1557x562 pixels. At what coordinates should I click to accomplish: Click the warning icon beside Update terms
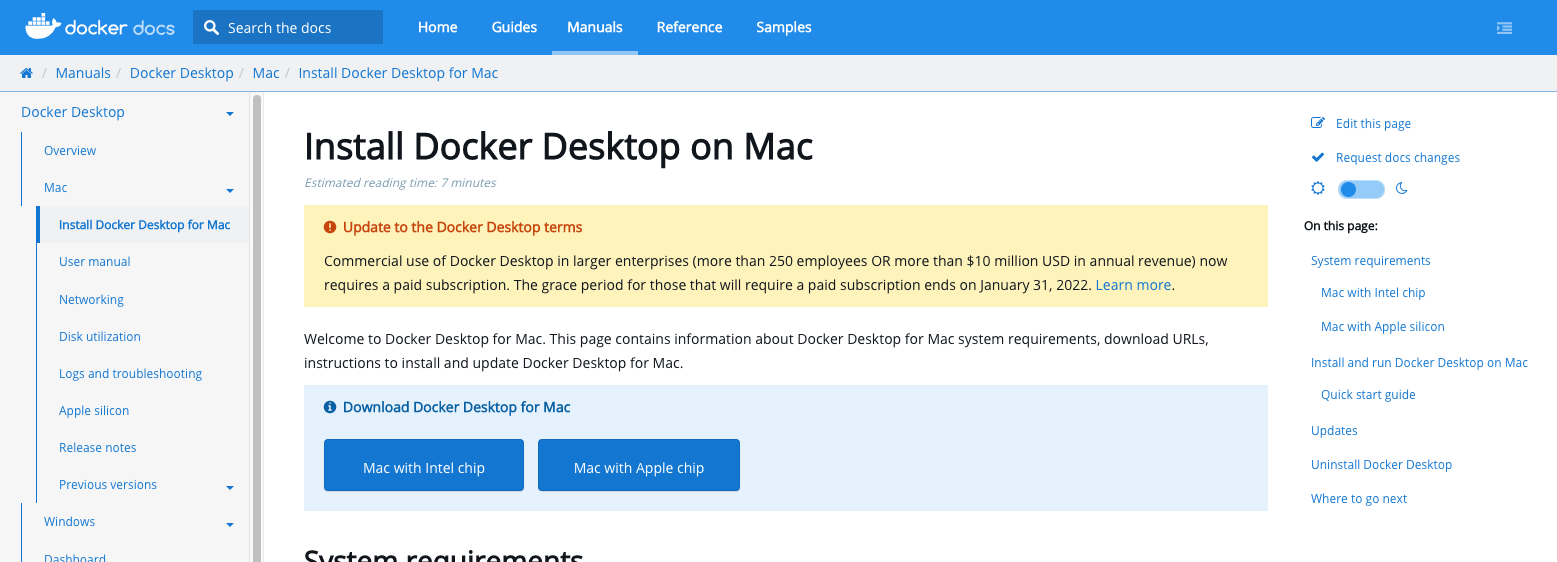coord(330,227)
